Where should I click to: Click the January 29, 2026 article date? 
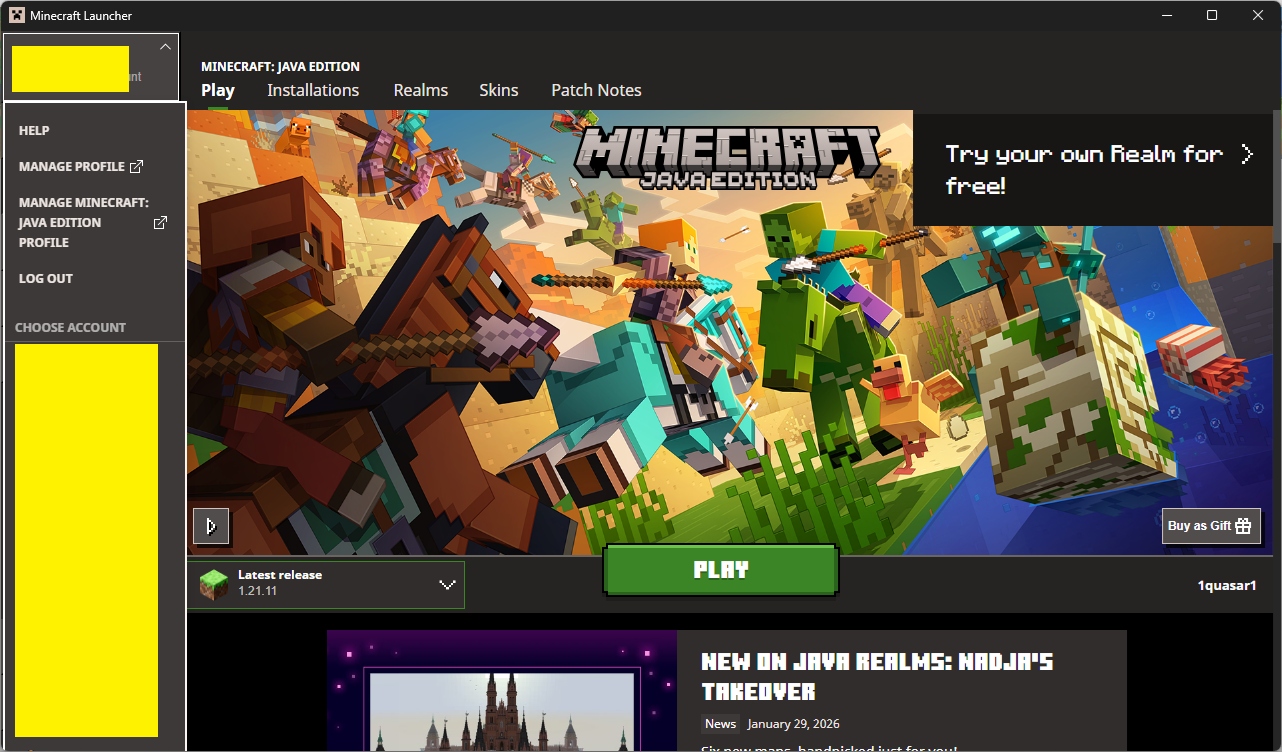coord(793,724)
